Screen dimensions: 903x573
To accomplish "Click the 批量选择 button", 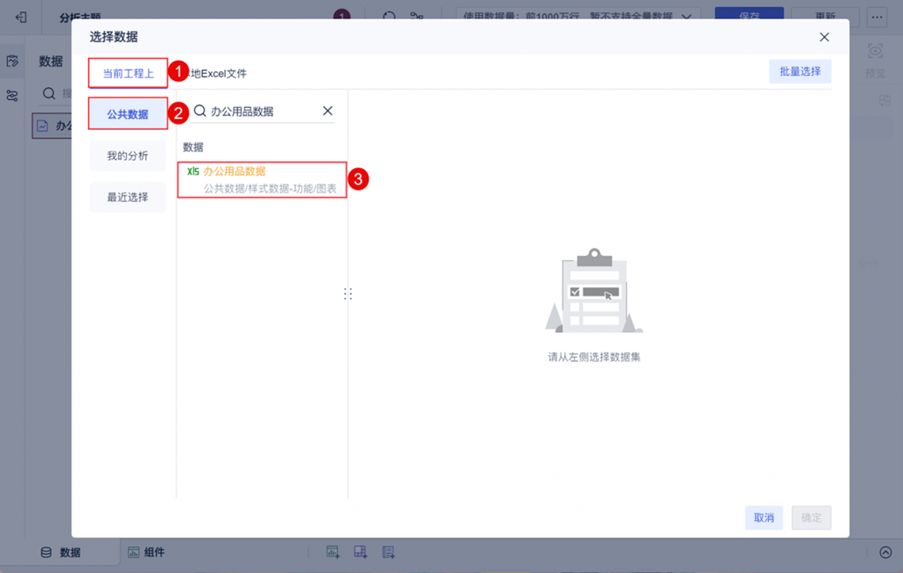I will point(800,71).
